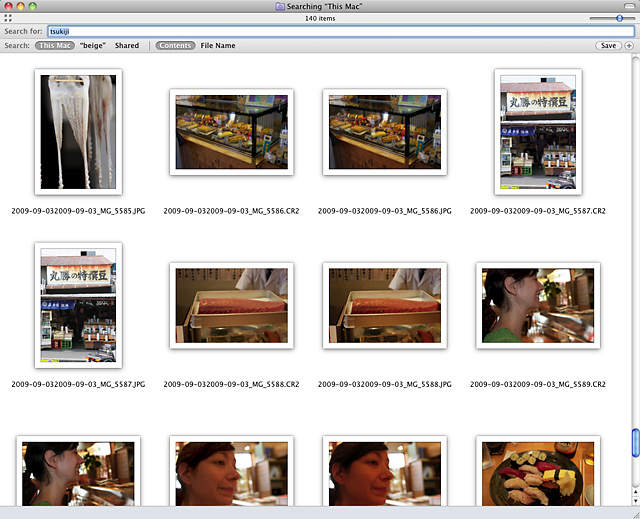Image resolution: width=640 pixels, height=519 pixels.
Task: Click the expand view icon below close button
Action: [x=8, y=18]
